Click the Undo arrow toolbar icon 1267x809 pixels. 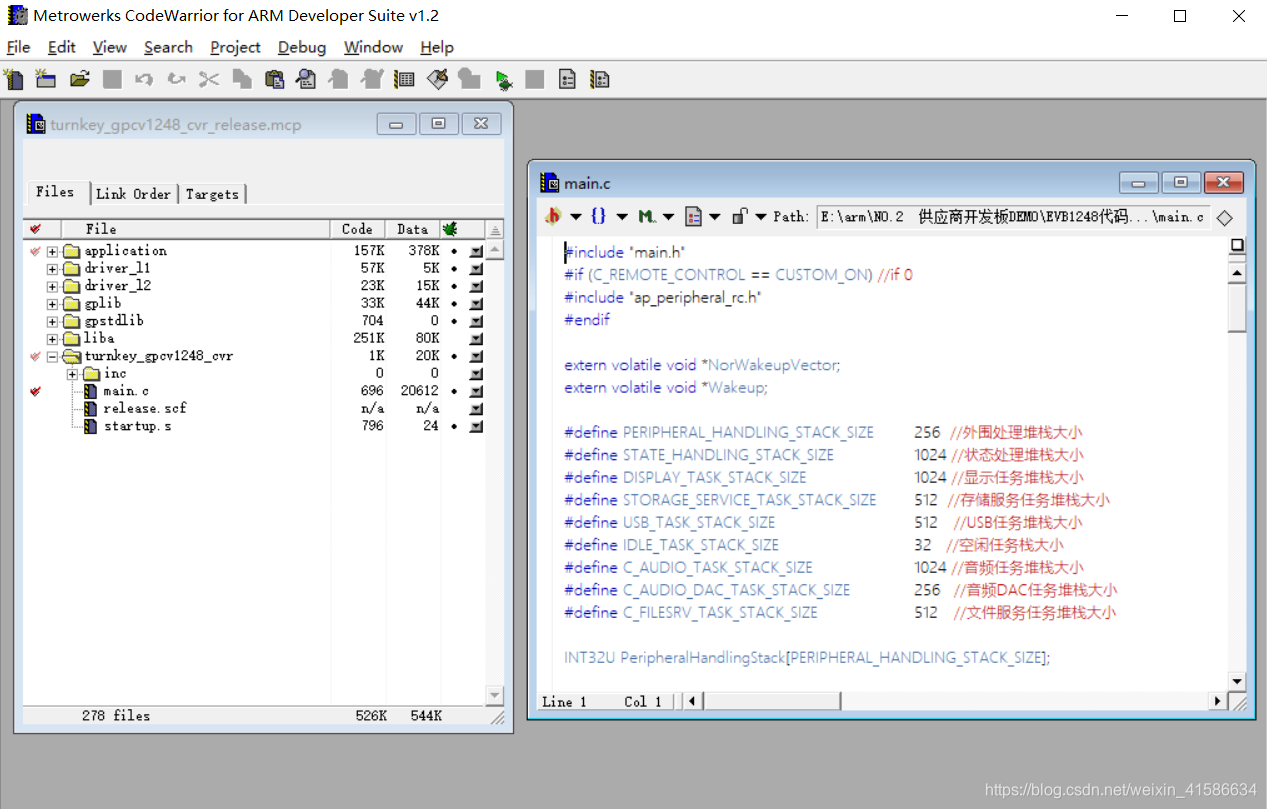coord(144,79)
